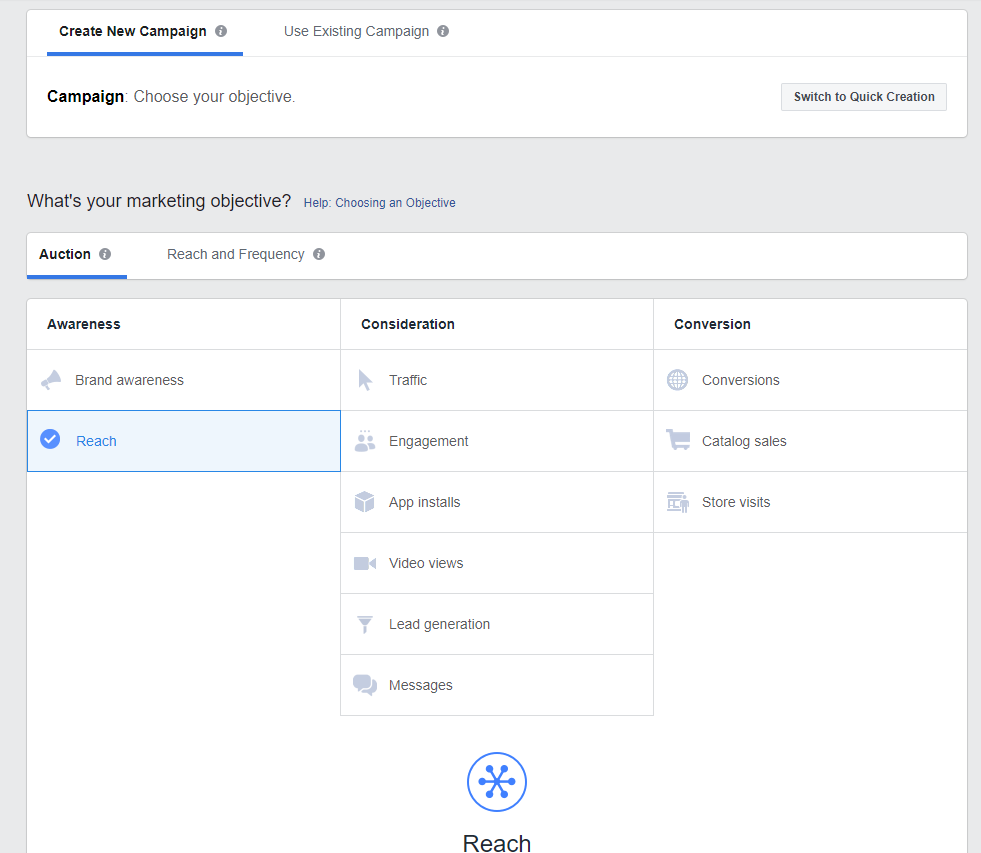Click the Conversions globe icon

pos(678,380)
